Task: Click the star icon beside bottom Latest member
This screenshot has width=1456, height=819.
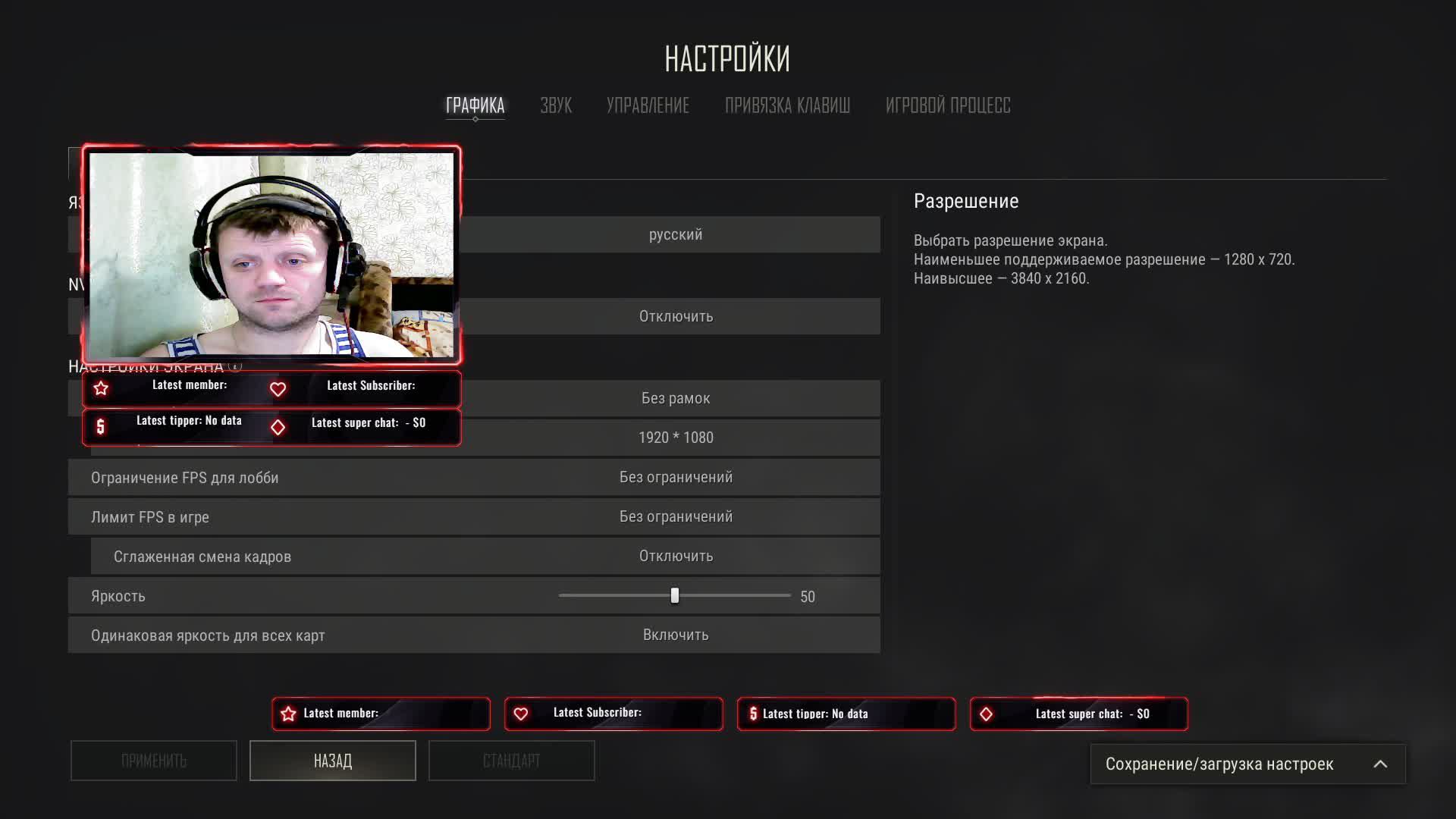Action: (x=288, y=714)
